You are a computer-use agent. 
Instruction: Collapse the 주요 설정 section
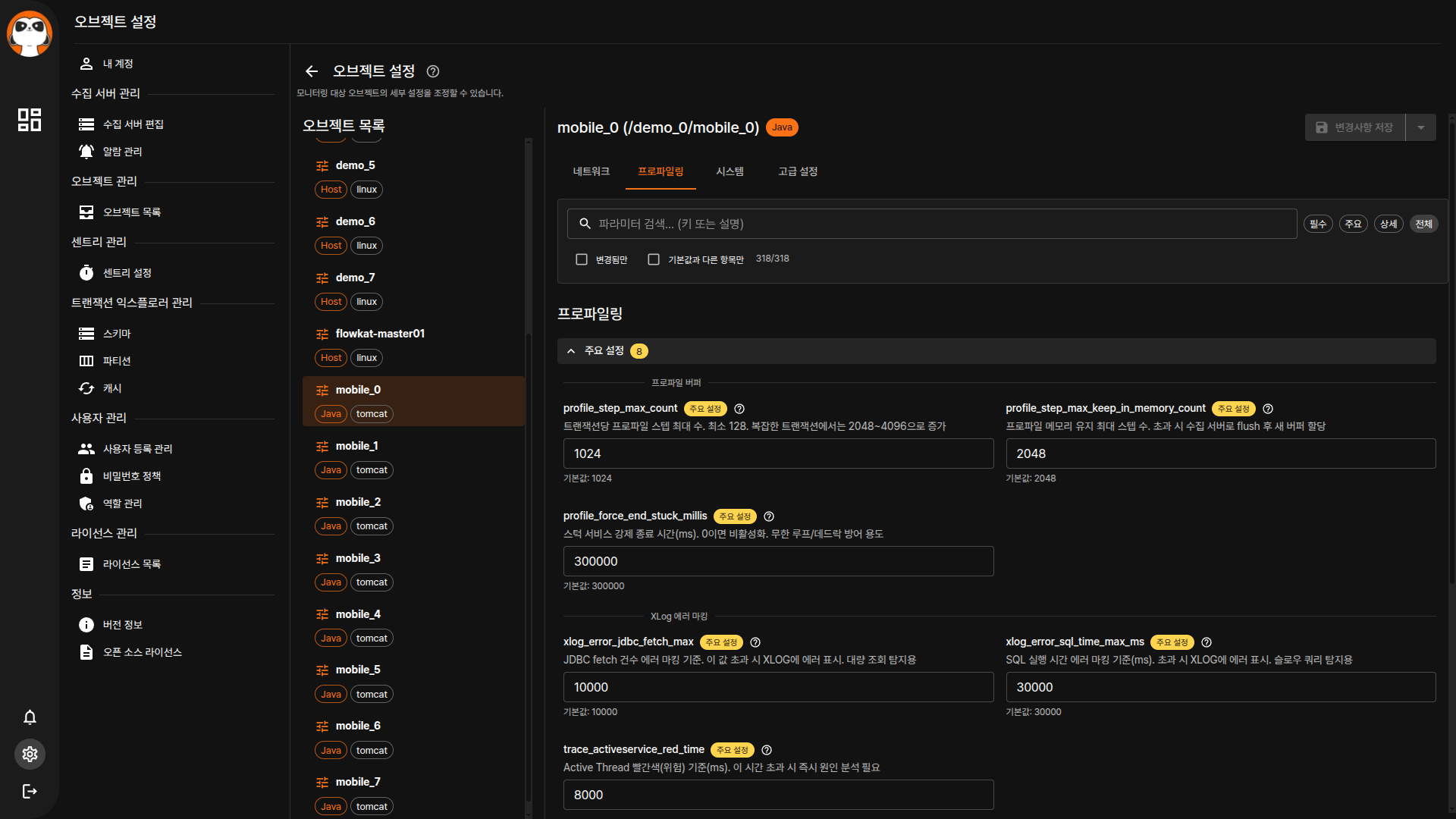(x=571, y=351)
